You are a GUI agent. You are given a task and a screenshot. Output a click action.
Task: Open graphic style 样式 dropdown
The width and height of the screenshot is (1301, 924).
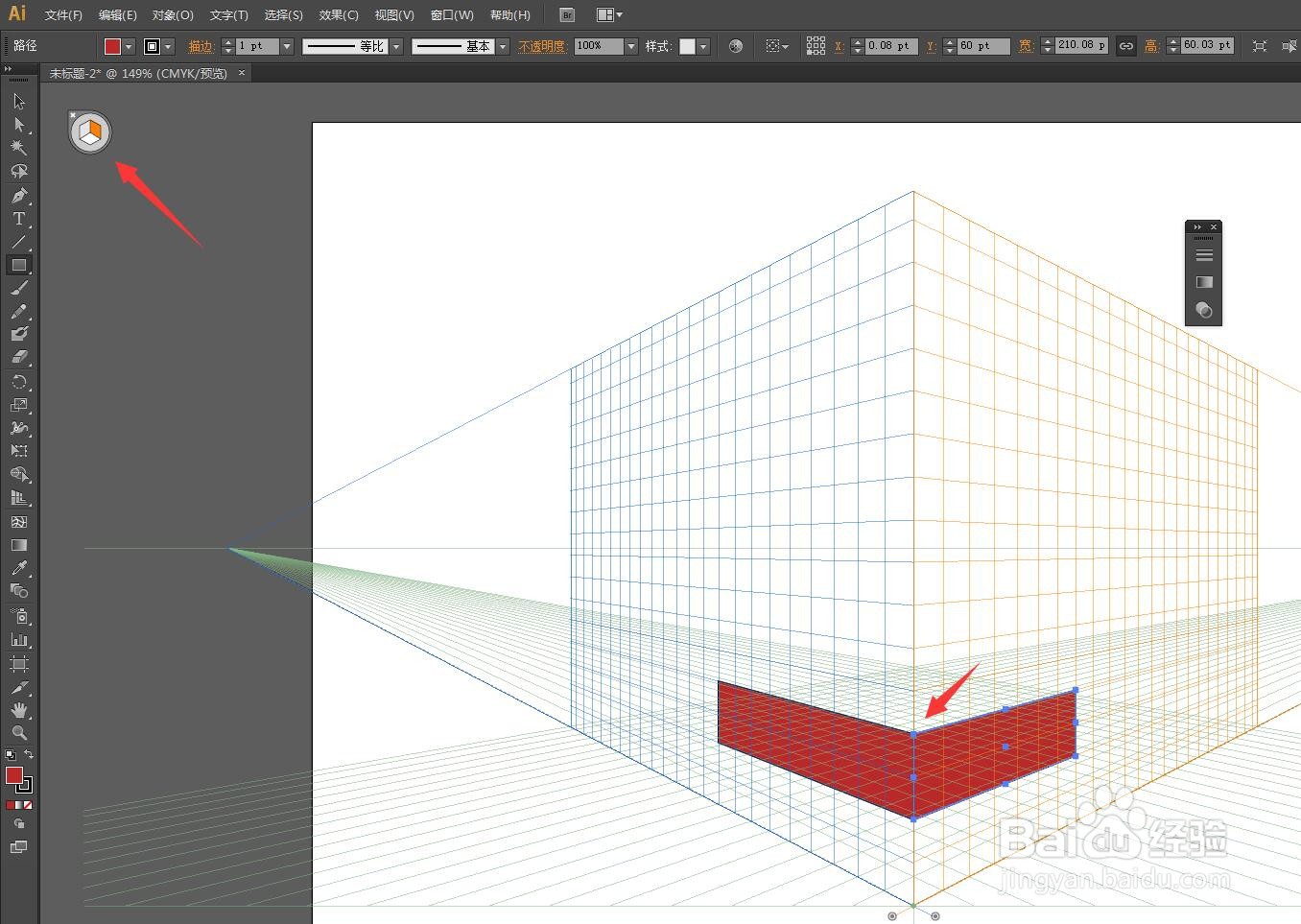point(703,46)
